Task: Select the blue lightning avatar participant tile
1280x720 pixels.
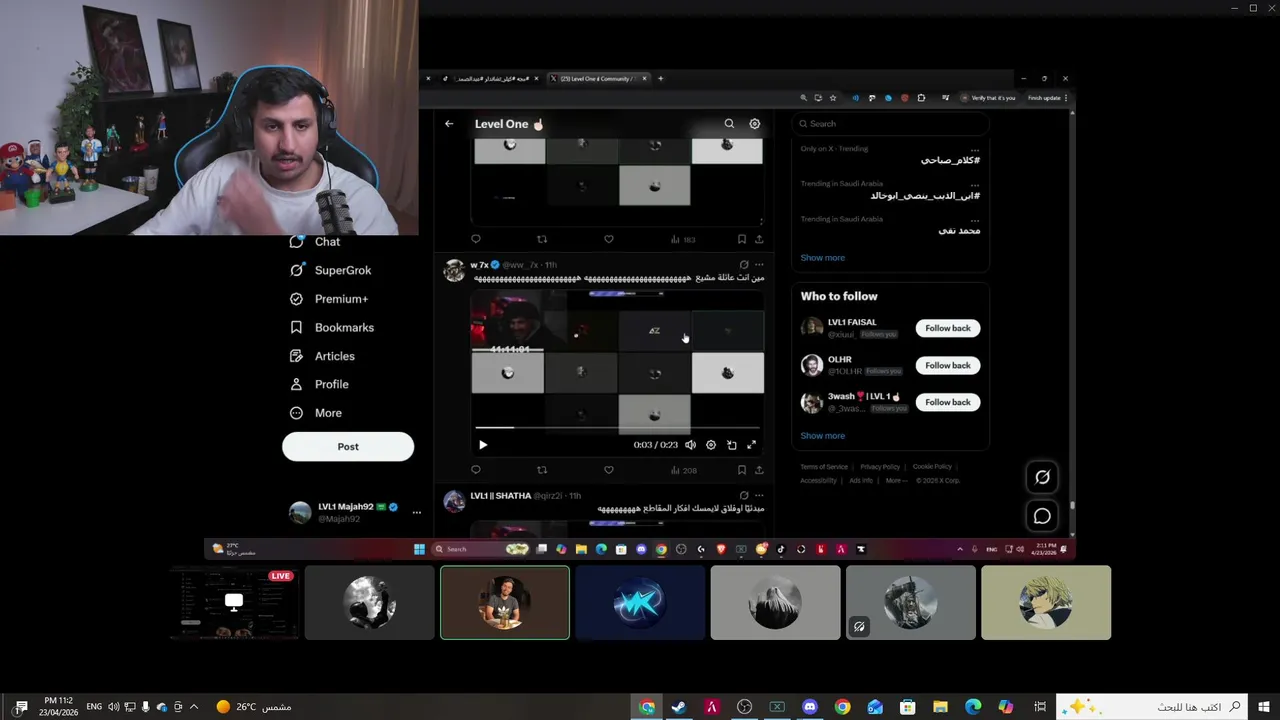Action: pyautogui.click(x=640, y=602)
